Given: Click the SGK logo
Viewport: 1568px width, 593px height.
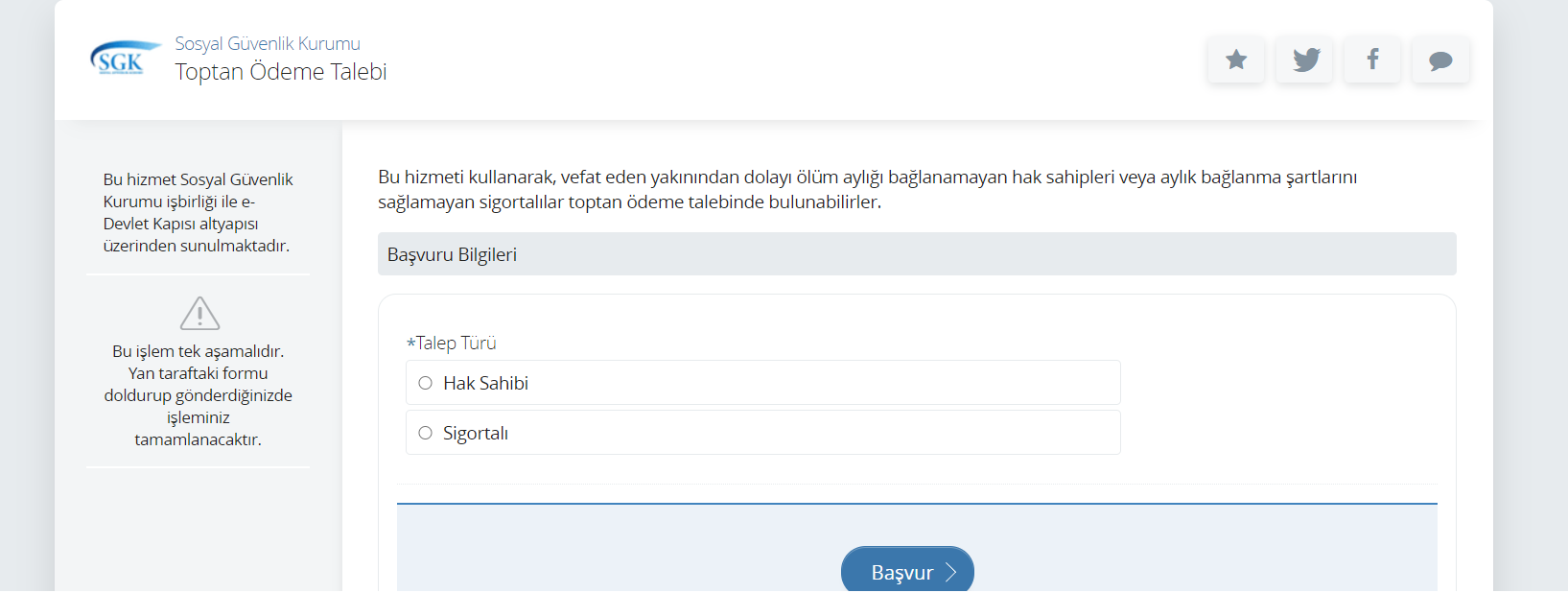Looking at the screenshot, I should point(125,59).
